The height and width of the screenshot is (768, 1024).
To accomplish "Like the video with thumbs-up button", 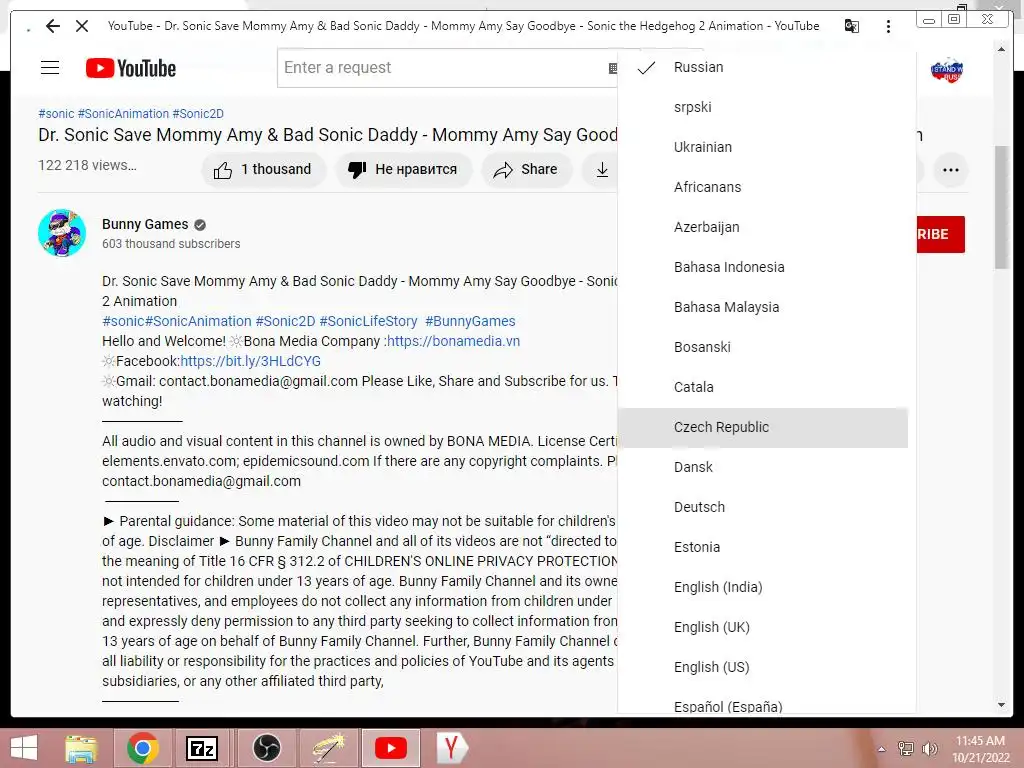I will 263,170.
